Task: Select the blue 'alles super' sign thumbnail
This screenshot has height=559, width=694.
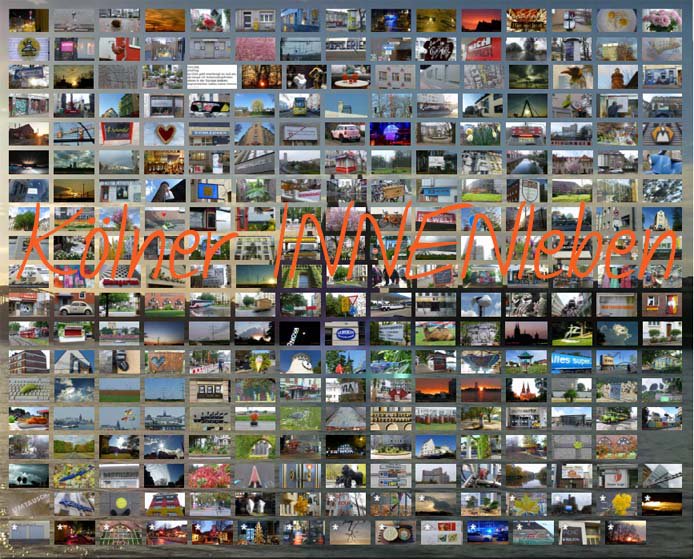Action: 571,362
